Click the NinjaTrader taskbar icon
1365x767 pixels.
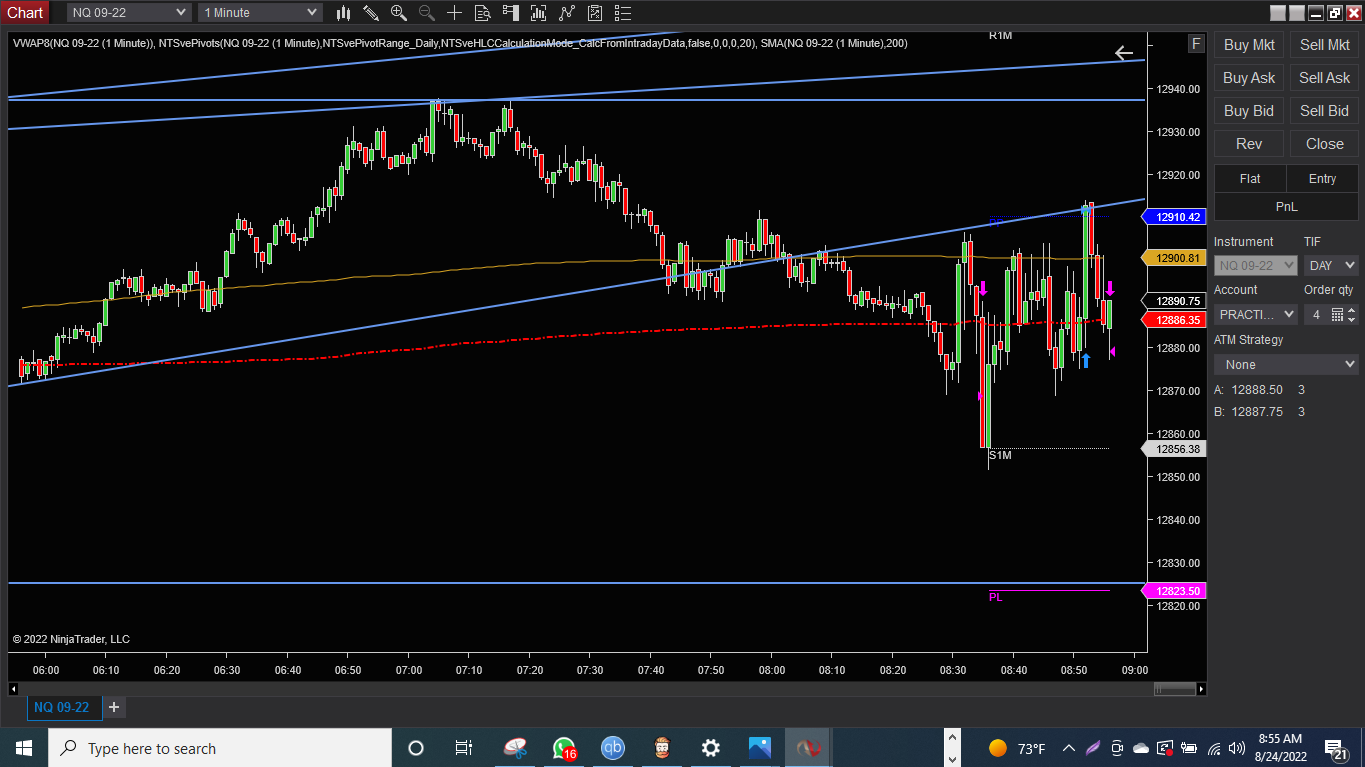pyautogui.click(x=809, y=748)
